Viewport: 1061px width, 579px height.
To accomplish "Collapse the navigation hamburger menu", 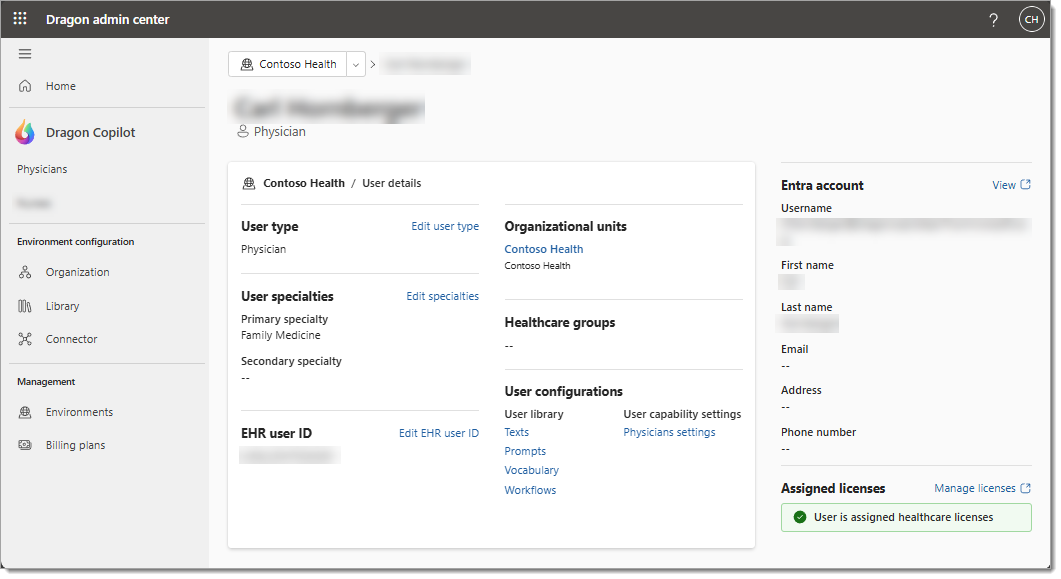I will click(25, 54).
